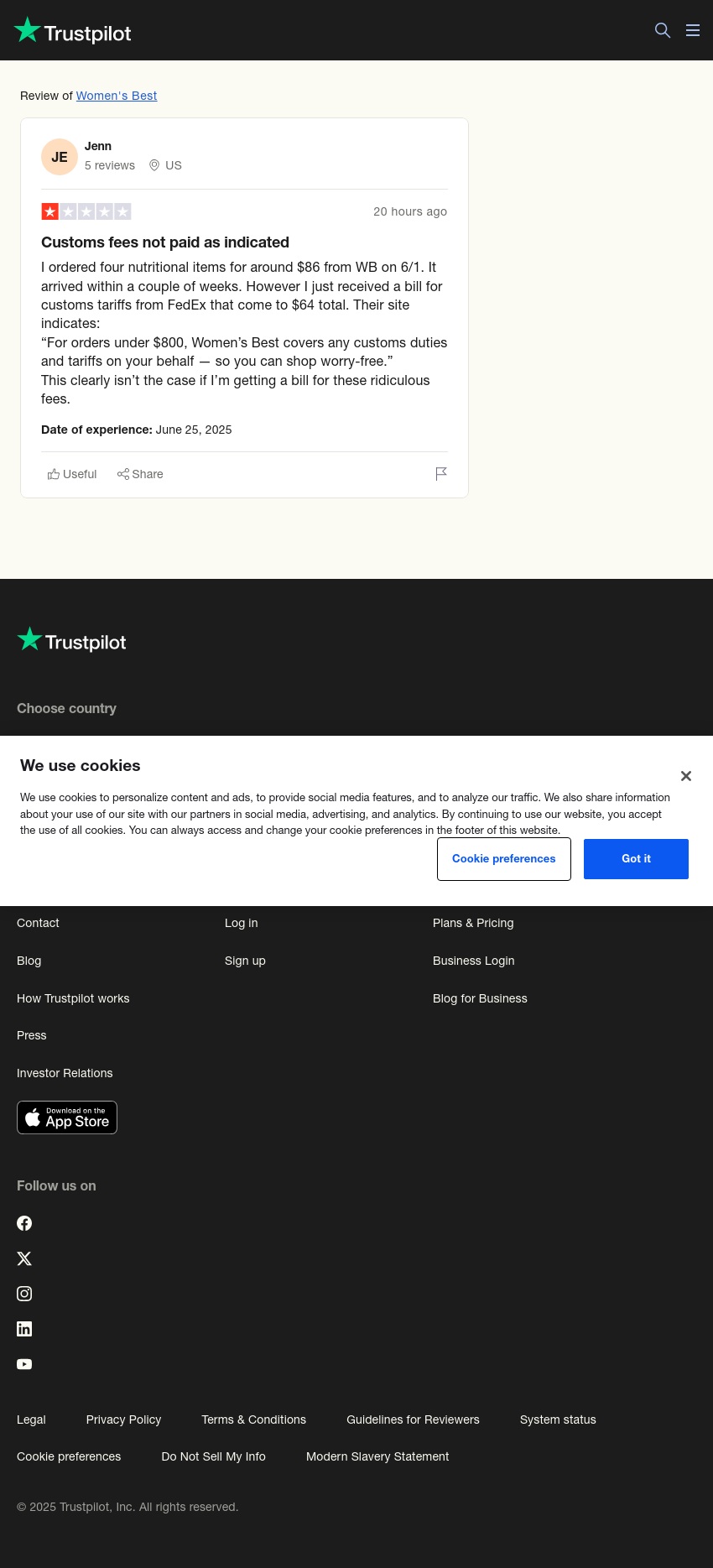Open Plans & Pricing link
The height and width of the screenshot is (1568, 713).
click(x=473, y=923)
